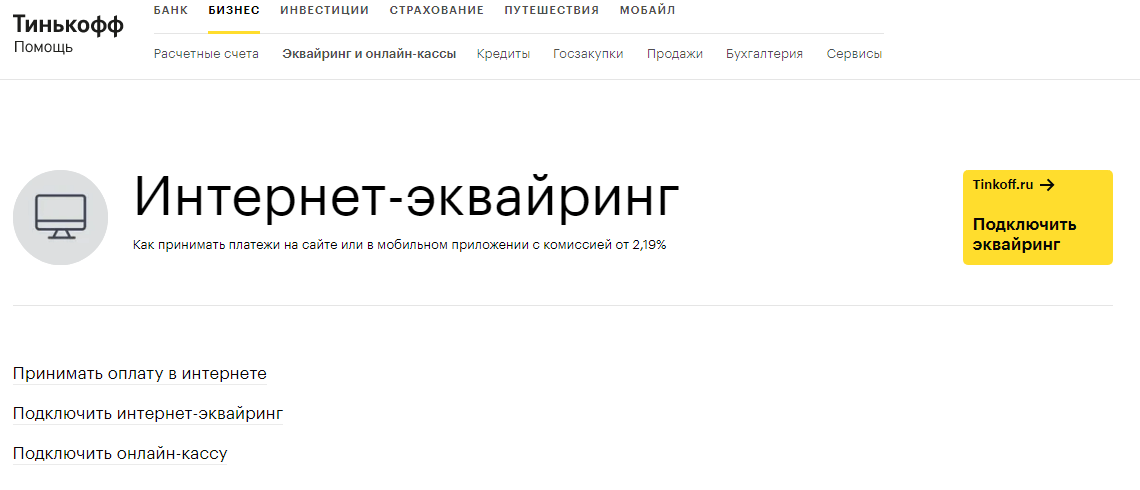1140x490 pixels.
Task: Open Принимать оплату в интернете link
Action: click(140, 374)
